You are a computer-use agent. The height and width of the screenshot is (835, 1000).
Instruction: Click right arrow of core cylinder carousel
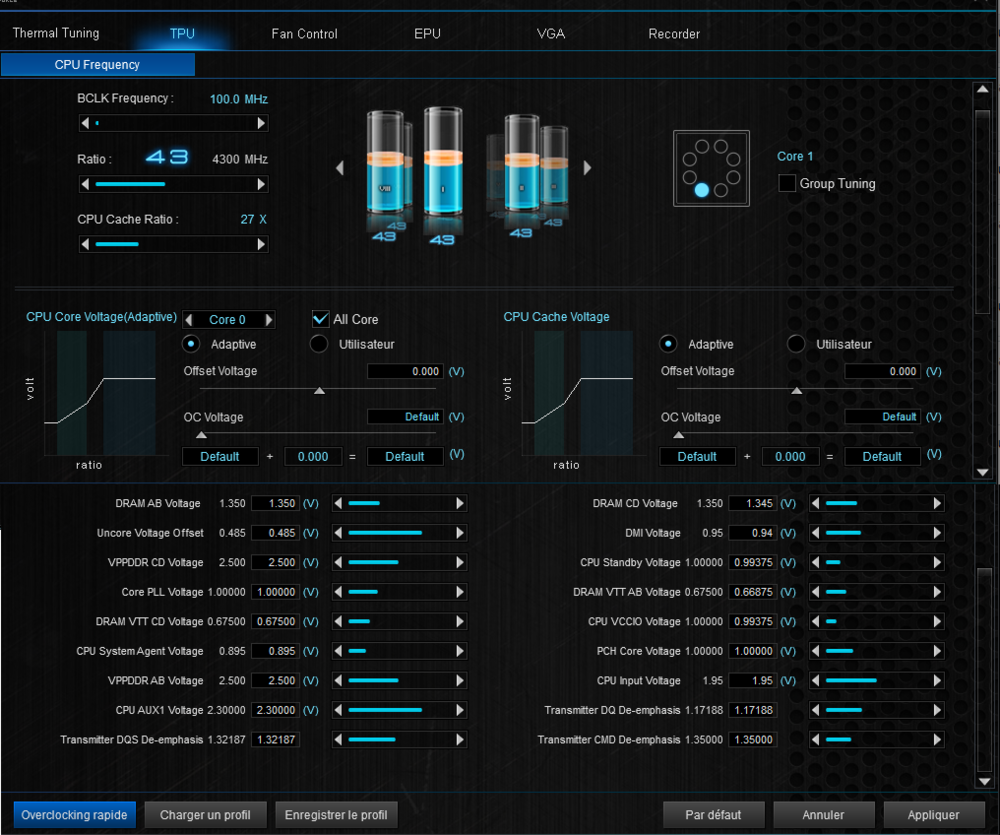587,168
